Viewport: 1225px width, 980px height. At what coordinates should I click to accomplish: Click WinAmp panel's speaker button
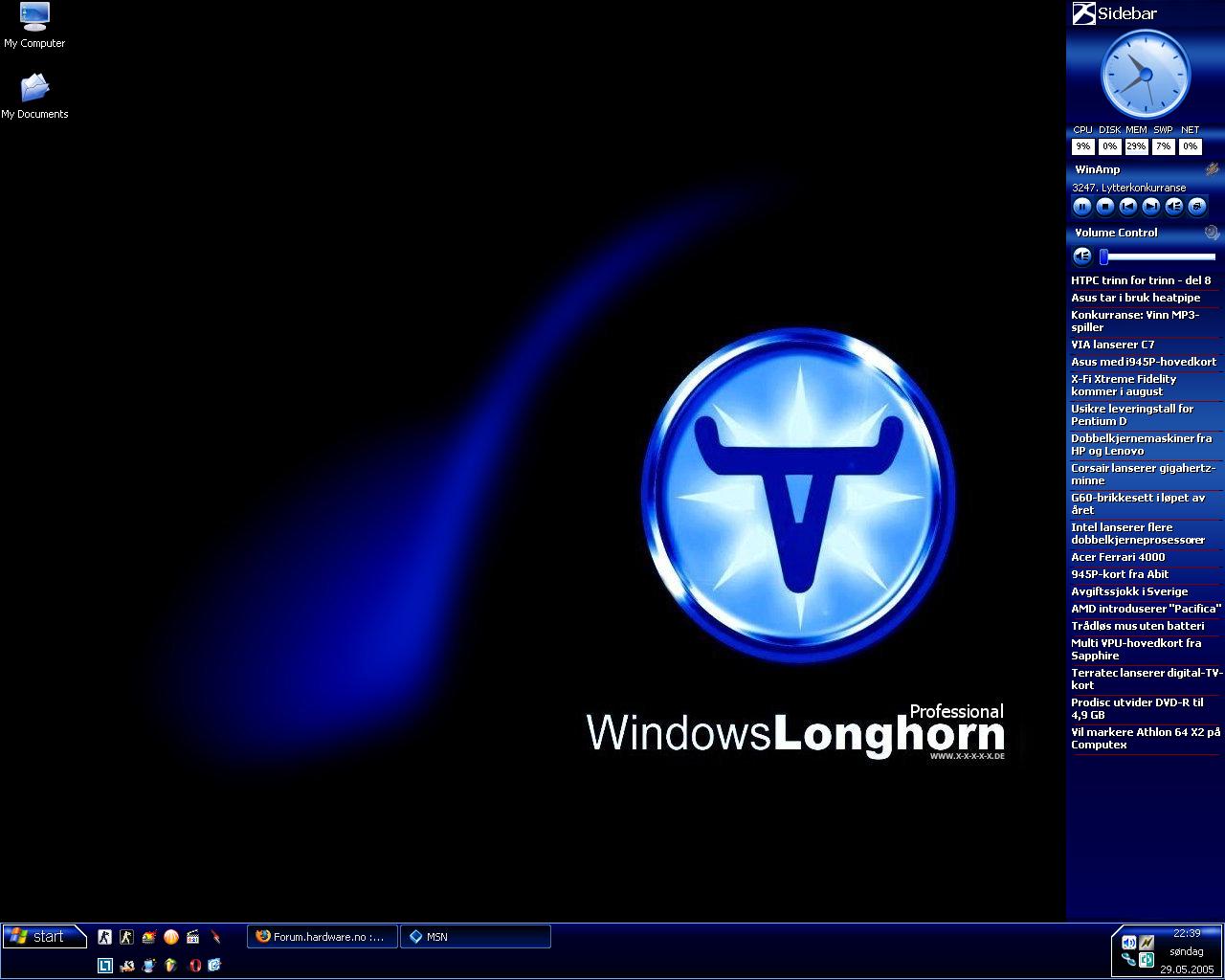tap(1174, 206)
